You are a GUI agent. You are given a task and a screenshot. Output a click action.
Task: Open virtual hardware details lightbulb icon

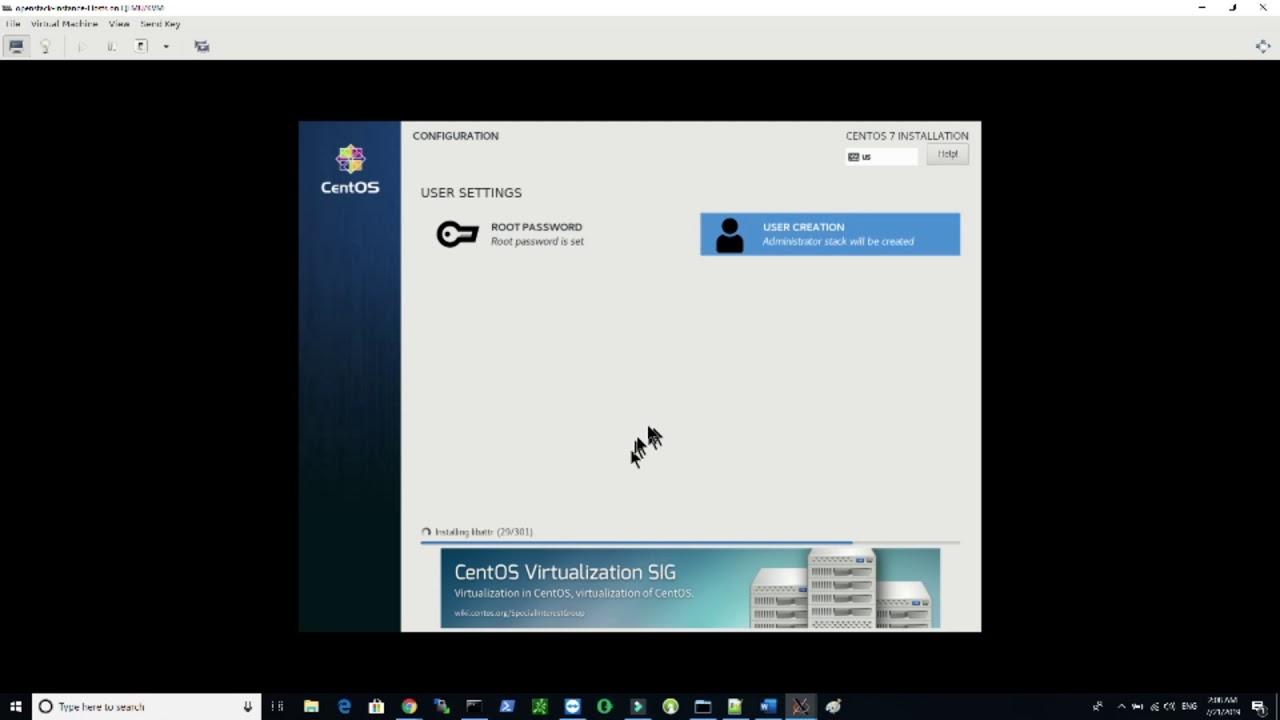pos(45,46)
